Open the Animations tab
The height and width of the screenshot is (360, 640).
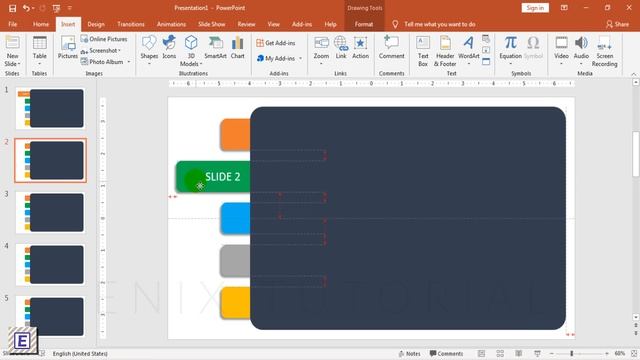(171, 24)
